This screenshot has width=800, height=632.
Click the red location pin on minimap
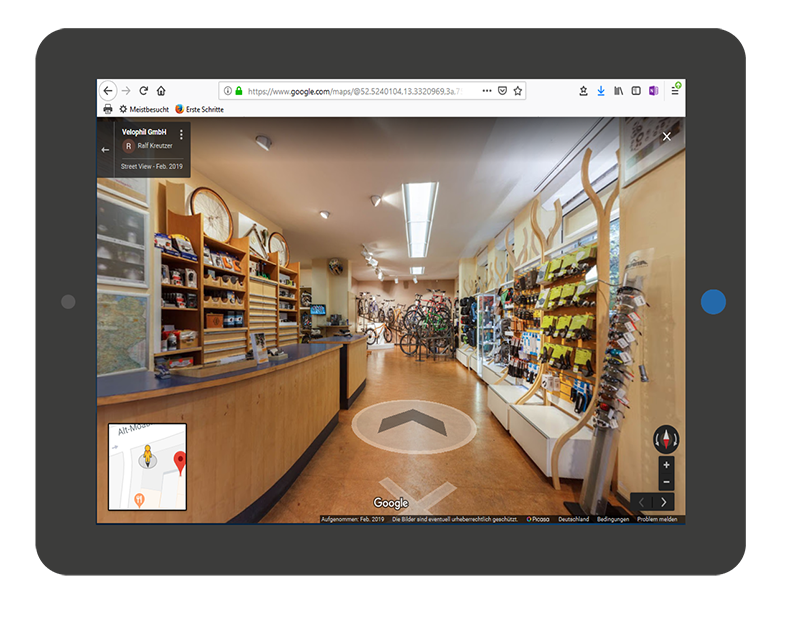point(180,463)
